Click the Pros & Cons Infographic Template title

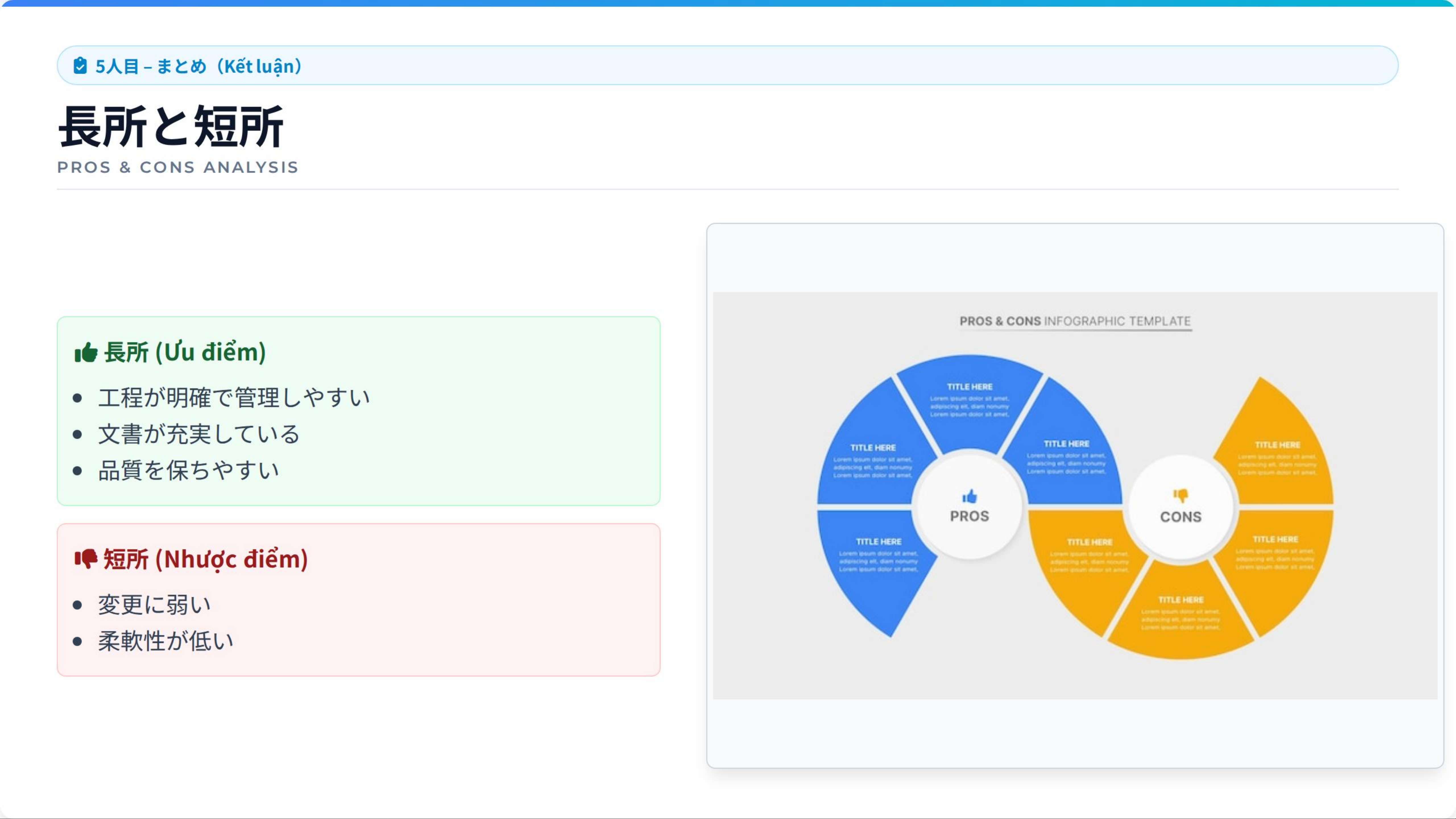click(x=1075, y=321)
